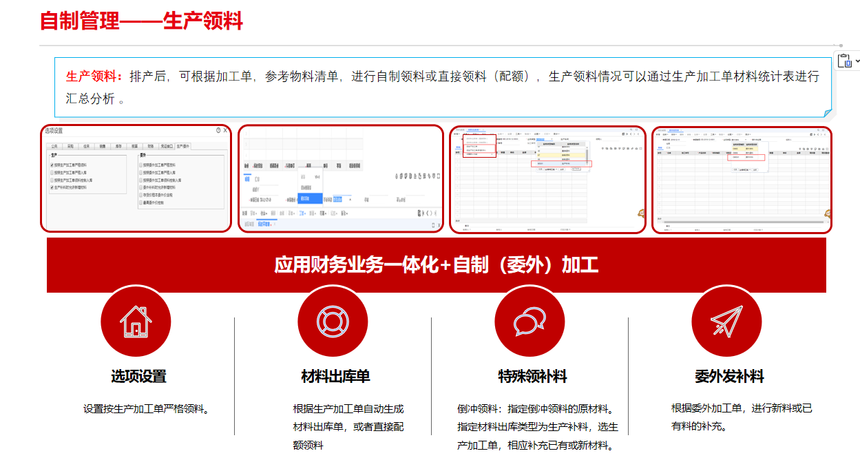Click the text 倒冲领料:指定倒冲领料的原材料。
This screenshot has height=460, width=860.
click(535, 409)
